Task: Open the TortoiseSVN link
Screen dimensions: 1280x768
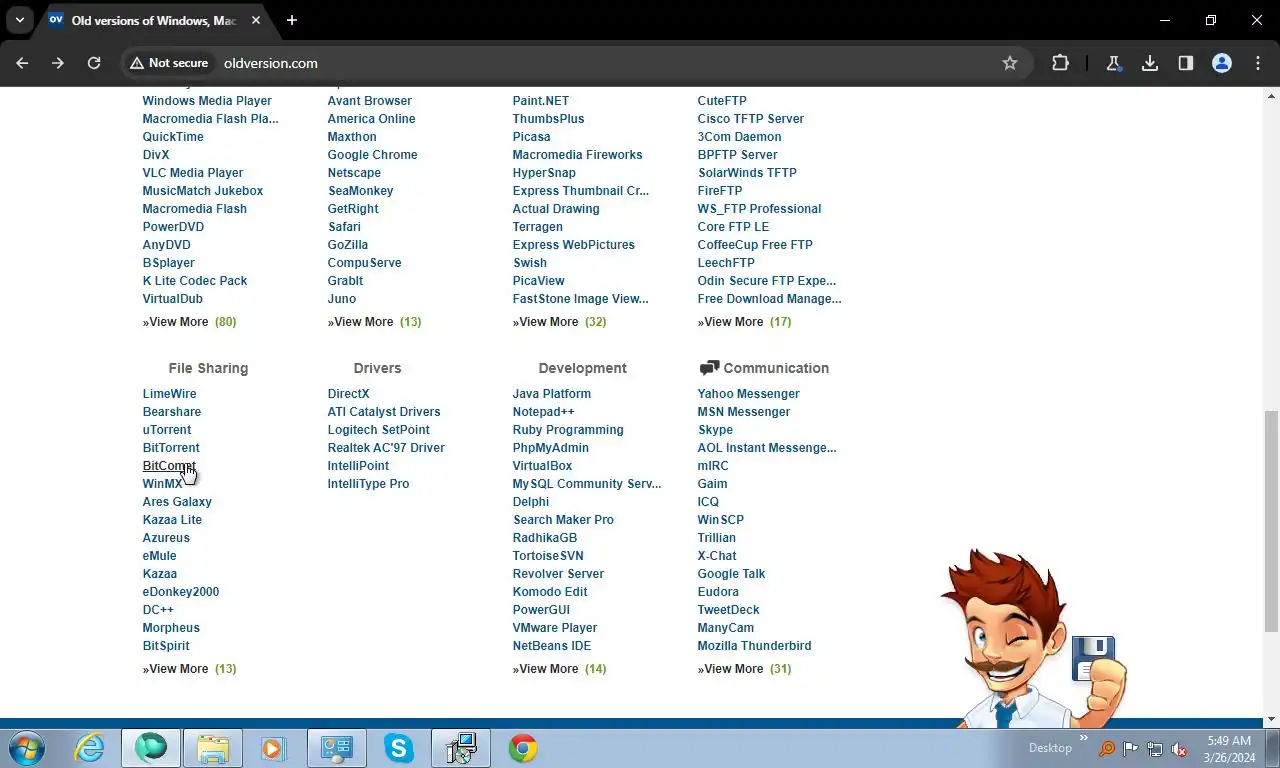Action: click(x=548, y=556)
